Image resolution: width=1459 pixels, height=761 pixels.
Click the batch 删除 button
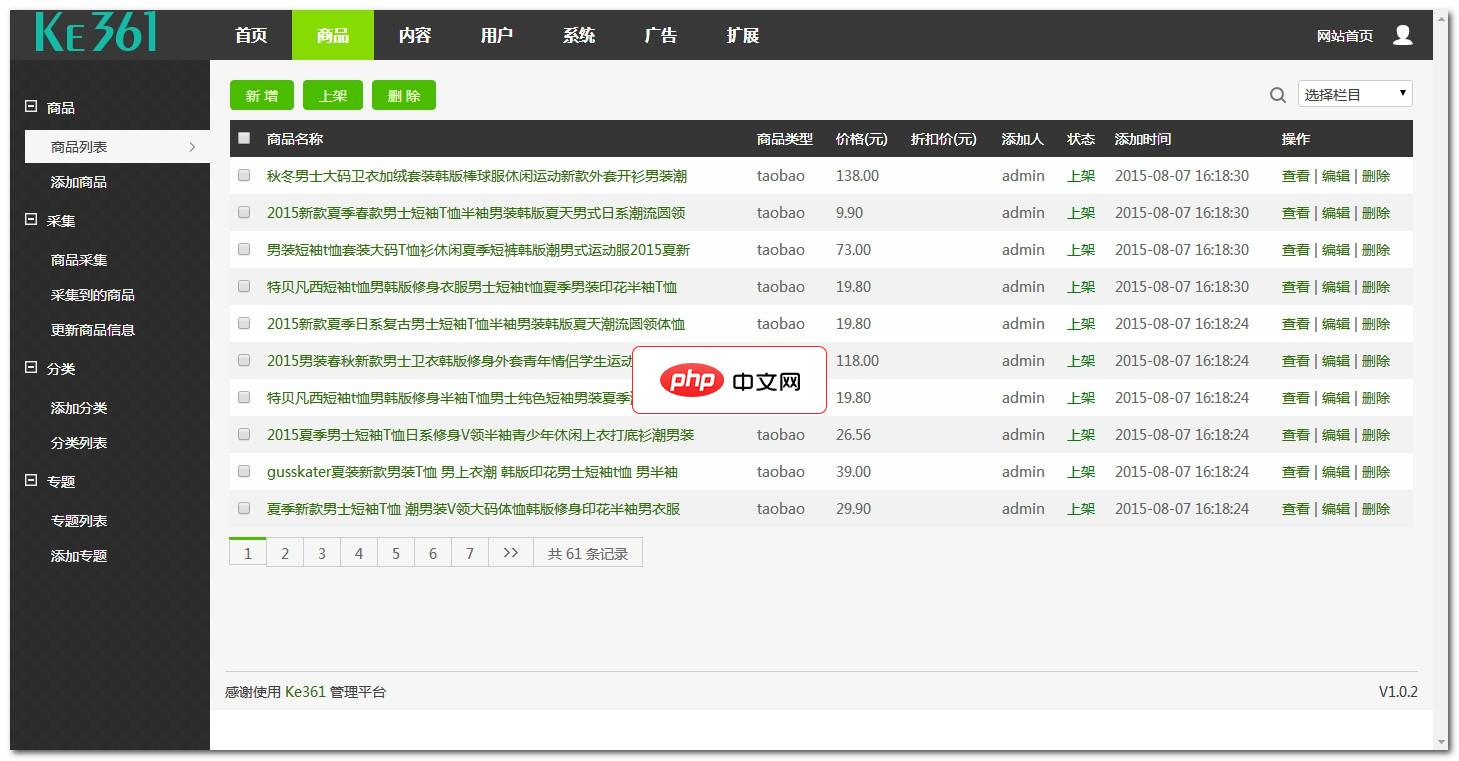pyautogui.click(x=404, y=95)
